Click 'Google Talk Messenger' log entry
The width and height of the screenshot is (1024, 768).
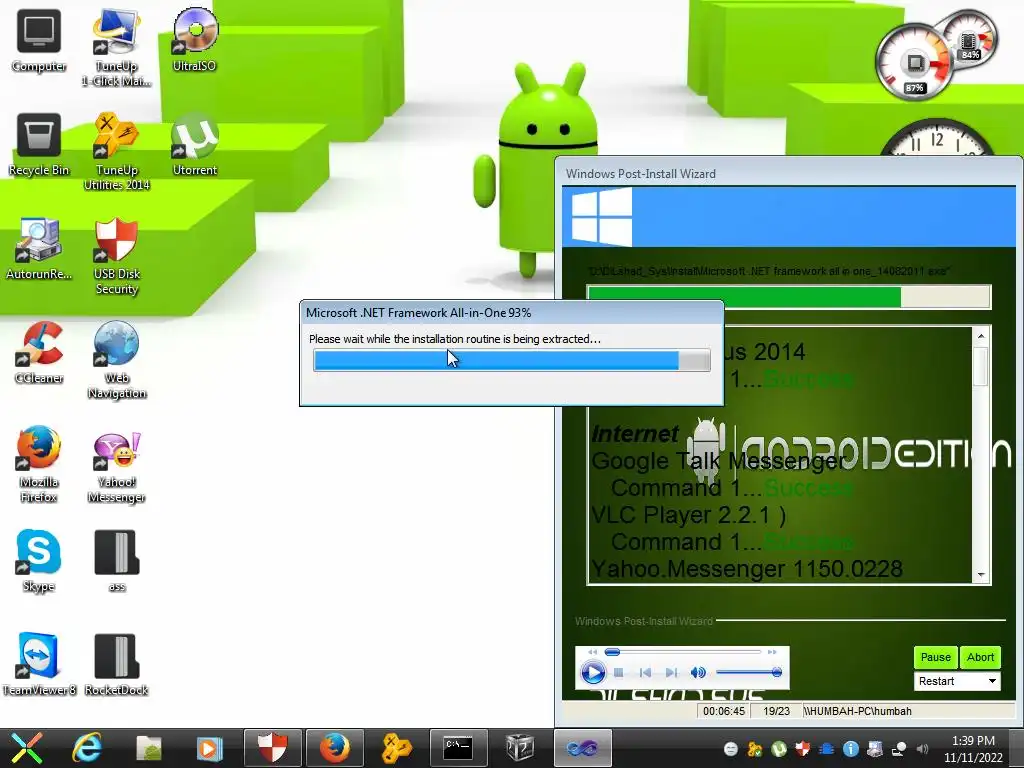coord(718,461)
